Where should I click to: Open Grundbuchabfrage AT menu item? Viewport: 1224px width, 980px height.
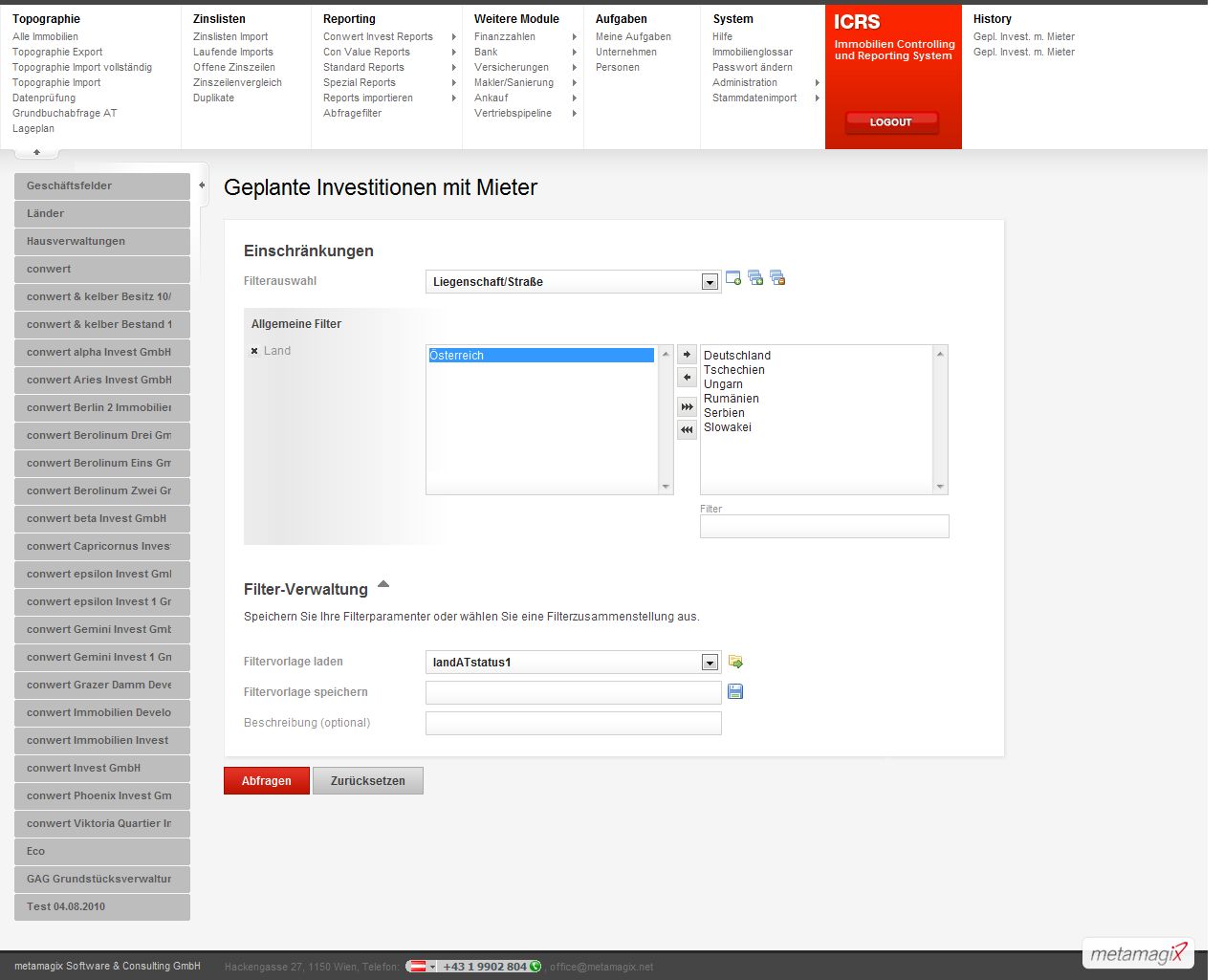[64, 113]
